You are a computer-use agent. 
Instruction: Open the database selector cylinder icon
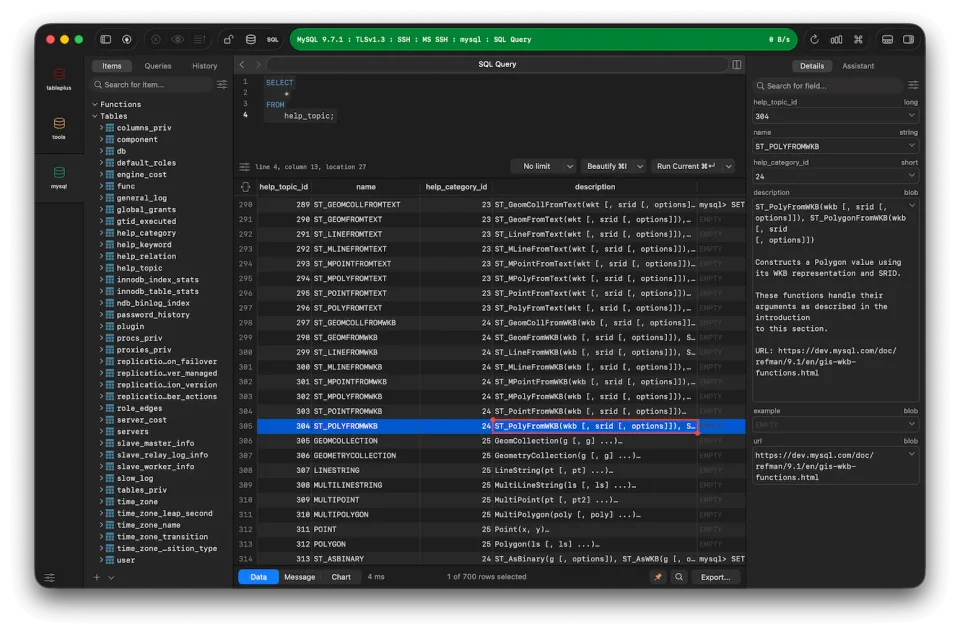[250, 39]
